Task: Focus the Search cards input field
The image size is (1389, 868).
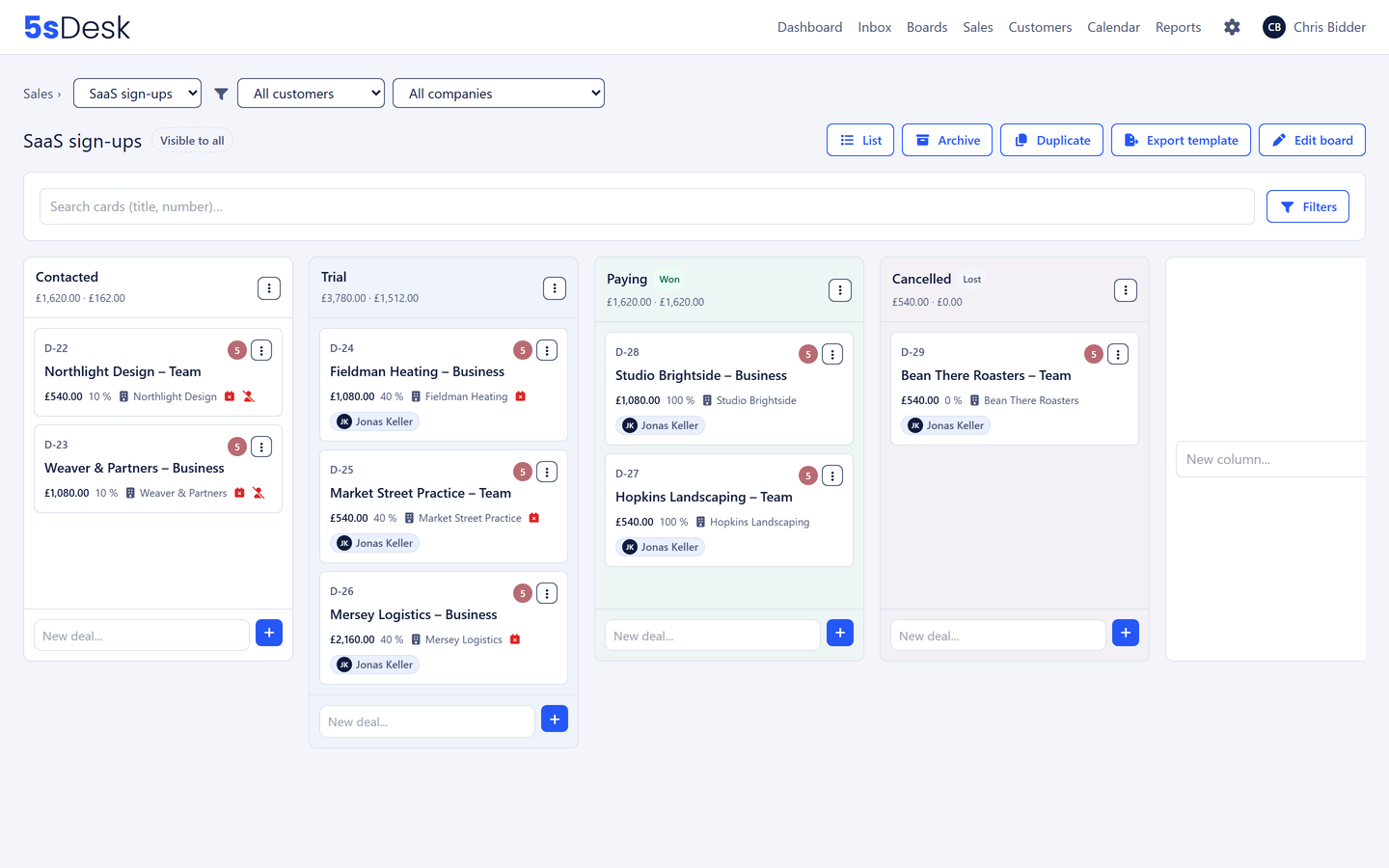Action: [647, 206]
